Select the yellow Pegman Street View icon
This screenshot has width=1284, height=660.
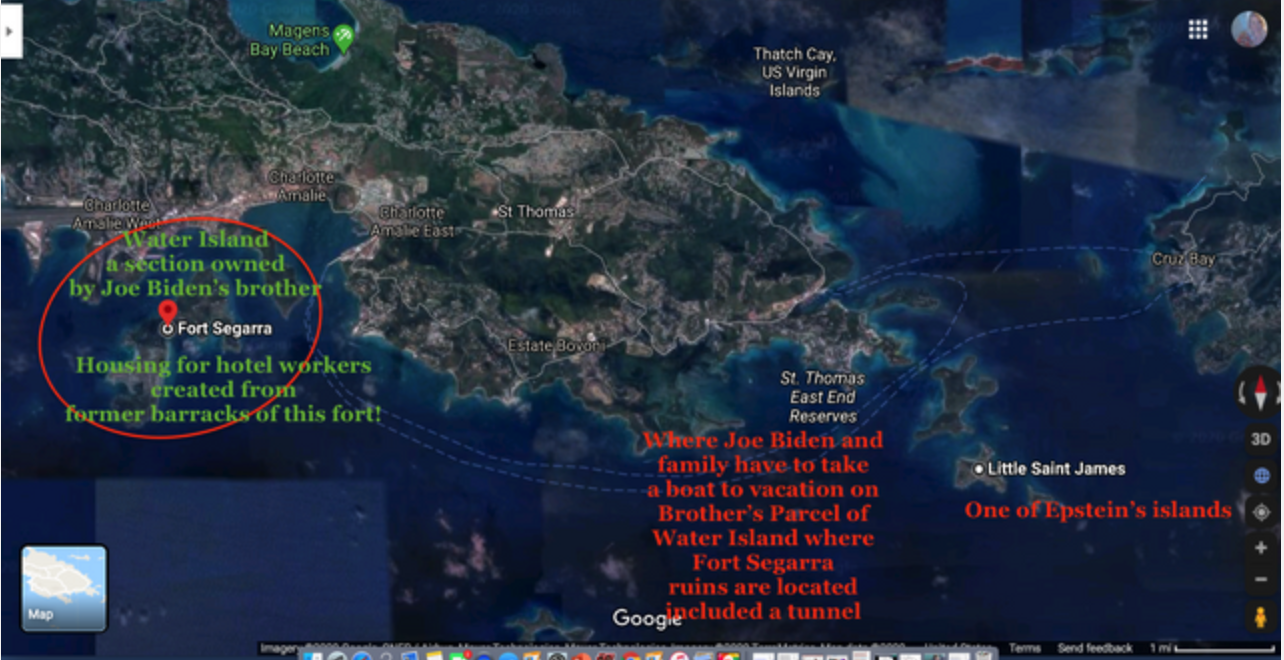pyautogui.click(x=1261, y=616)
